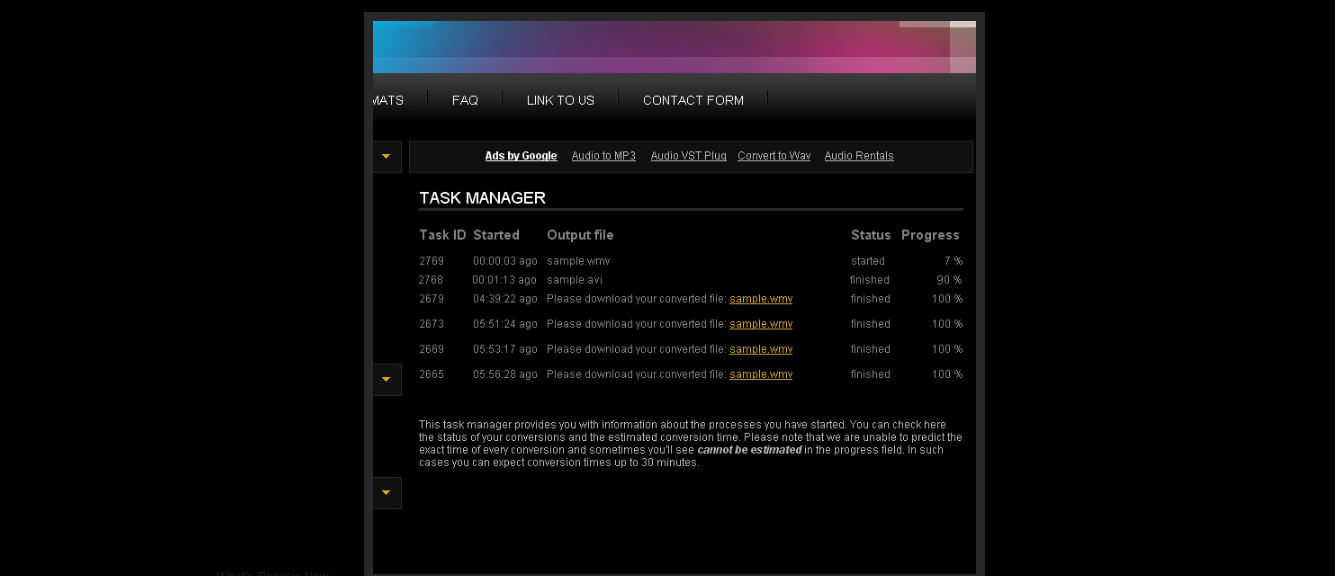The image size is (1335, 576).
Task: Open the CONTACT FORM page
Action: click(693, 100)
